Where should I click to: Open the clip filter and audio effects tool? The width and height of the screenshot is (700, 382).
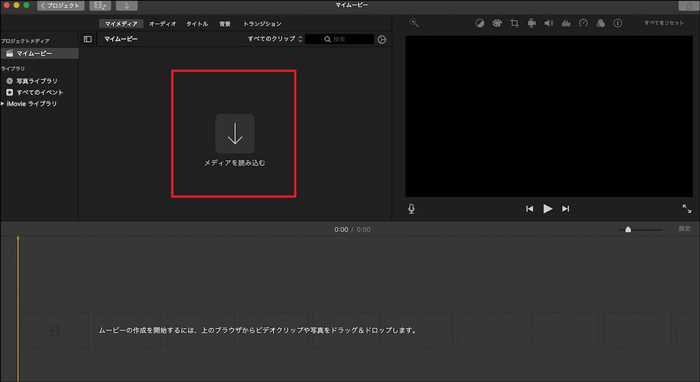[x=600, y=23]
